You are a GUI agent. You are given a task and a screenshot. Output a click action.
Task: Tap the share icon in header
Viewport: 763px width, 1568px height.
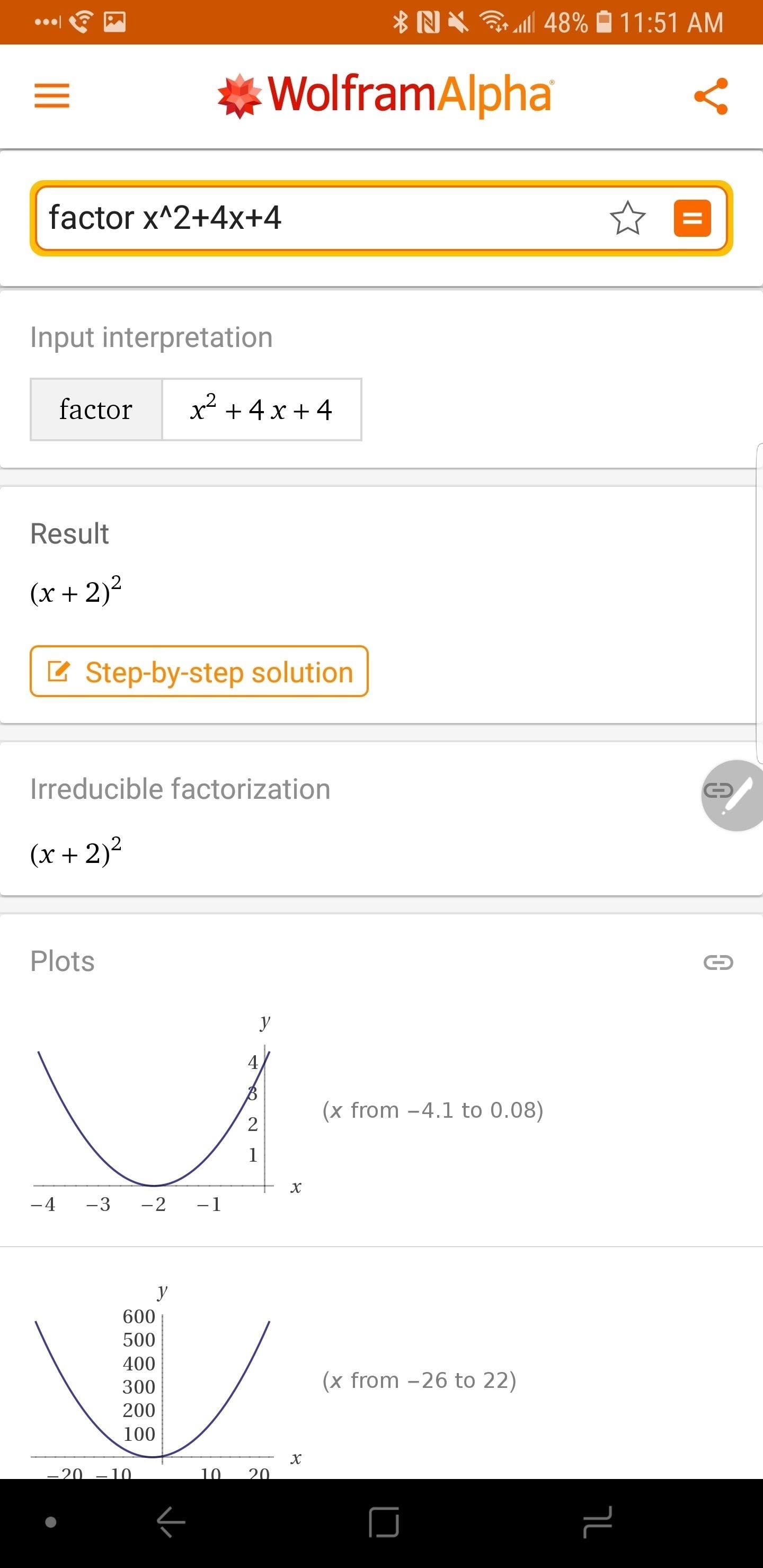[711, 96]
